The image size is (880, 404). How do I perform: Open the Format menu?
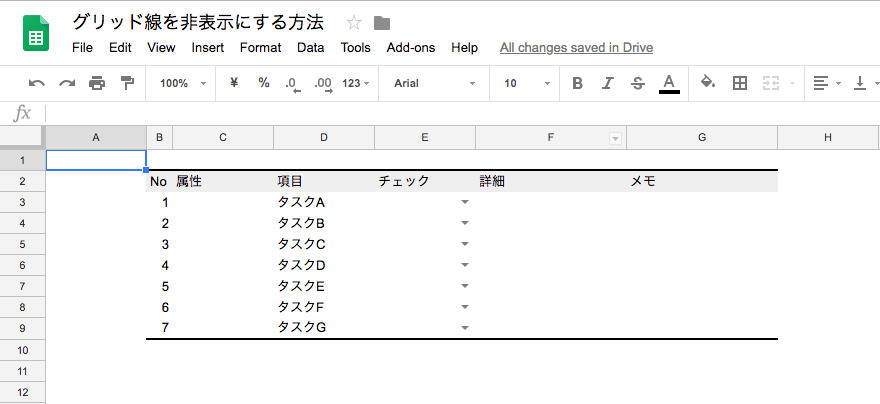coord(260,48)
